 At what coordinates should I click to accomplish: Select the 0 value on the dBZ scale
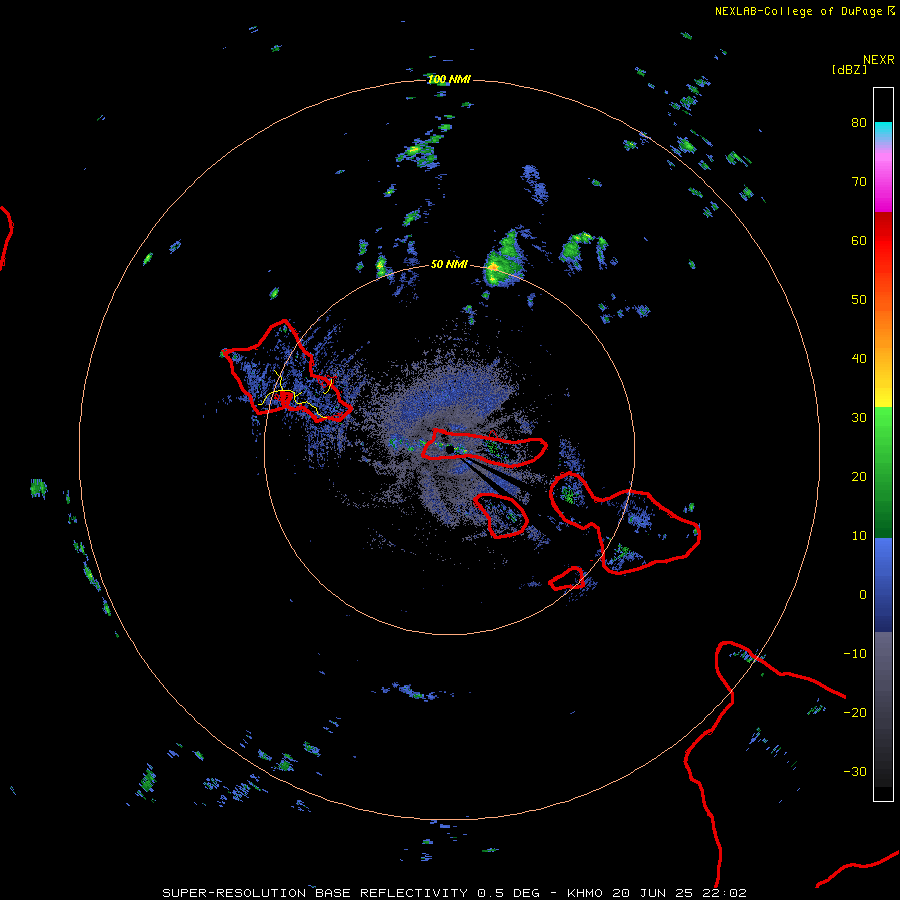(x=863, y=595)
